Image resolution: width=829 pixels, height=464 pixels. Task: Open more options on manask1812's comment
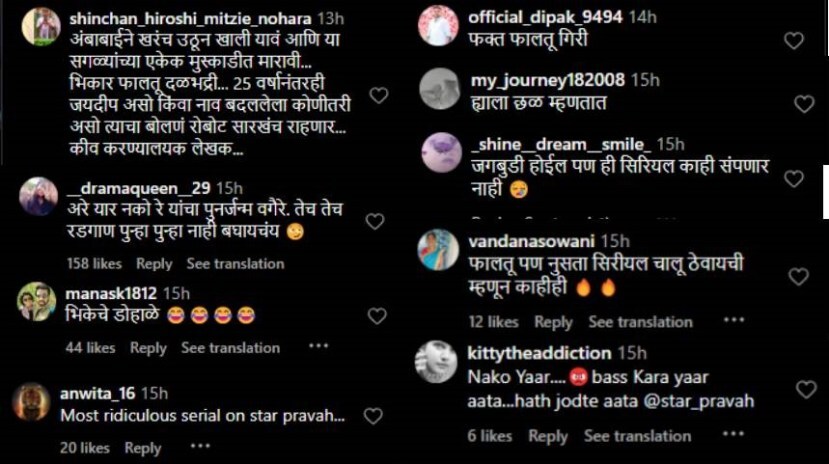pos(318,346)
